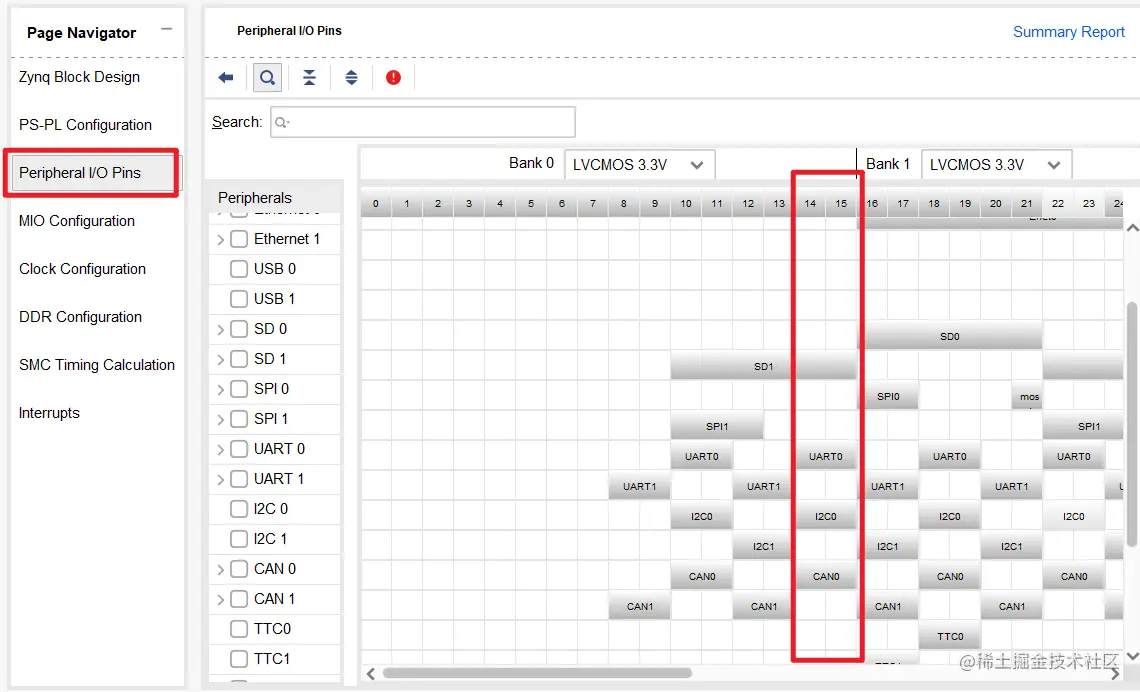Screen dimensions: 1140x692
Task: Enable the I2C 0 checkbox
Action: click(239, 509)
